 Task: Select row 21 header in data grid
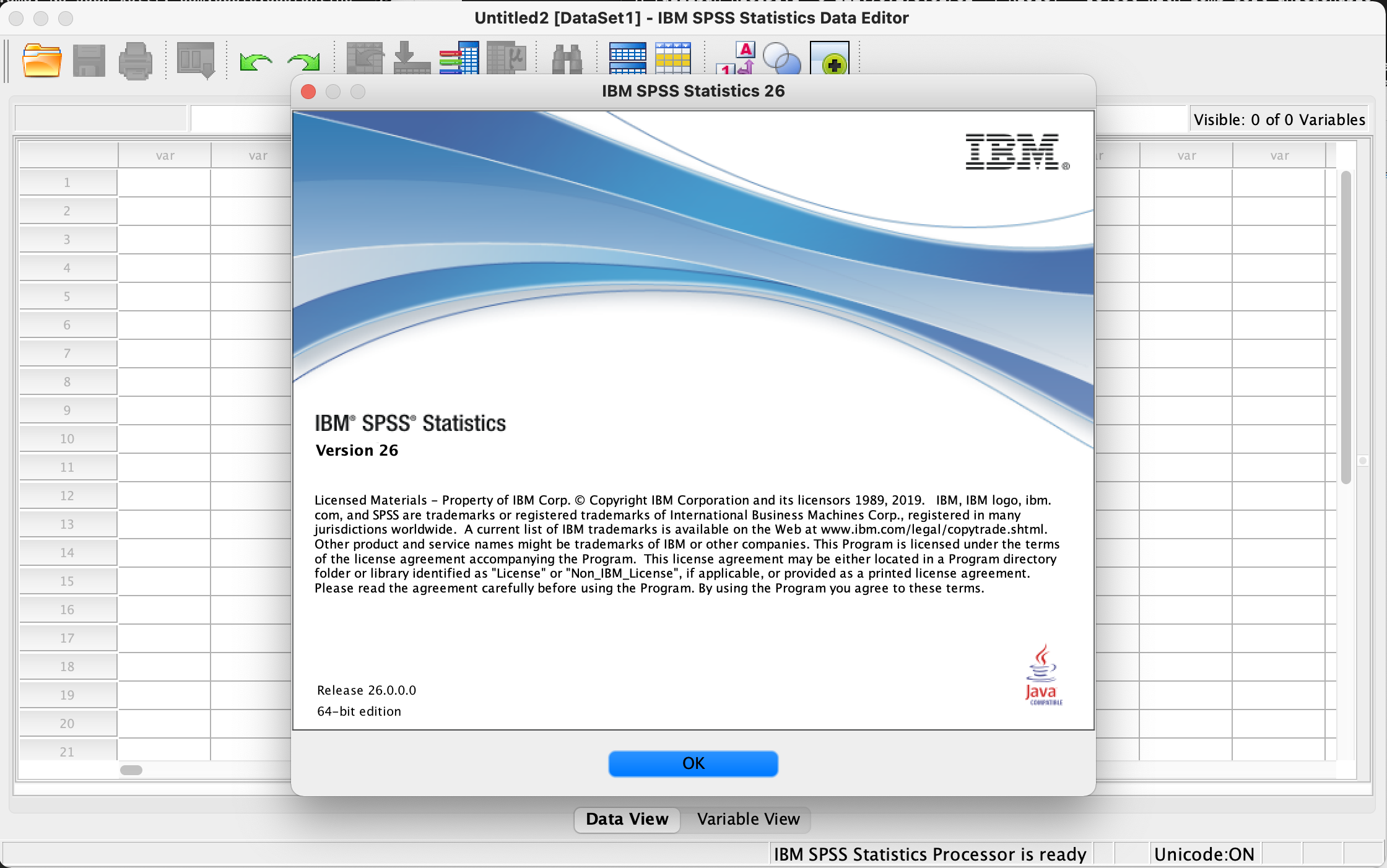(67, 750)
